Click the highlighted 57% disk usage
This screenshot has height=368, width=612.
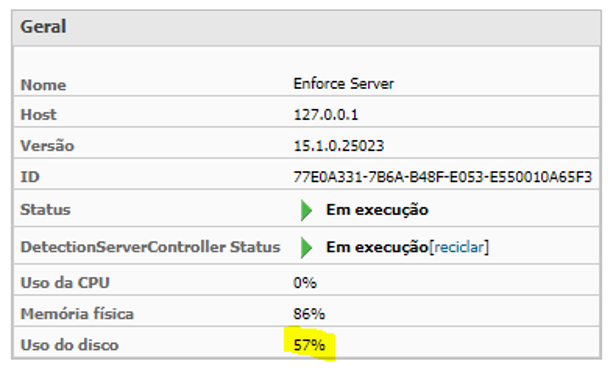tap(309, 345)
